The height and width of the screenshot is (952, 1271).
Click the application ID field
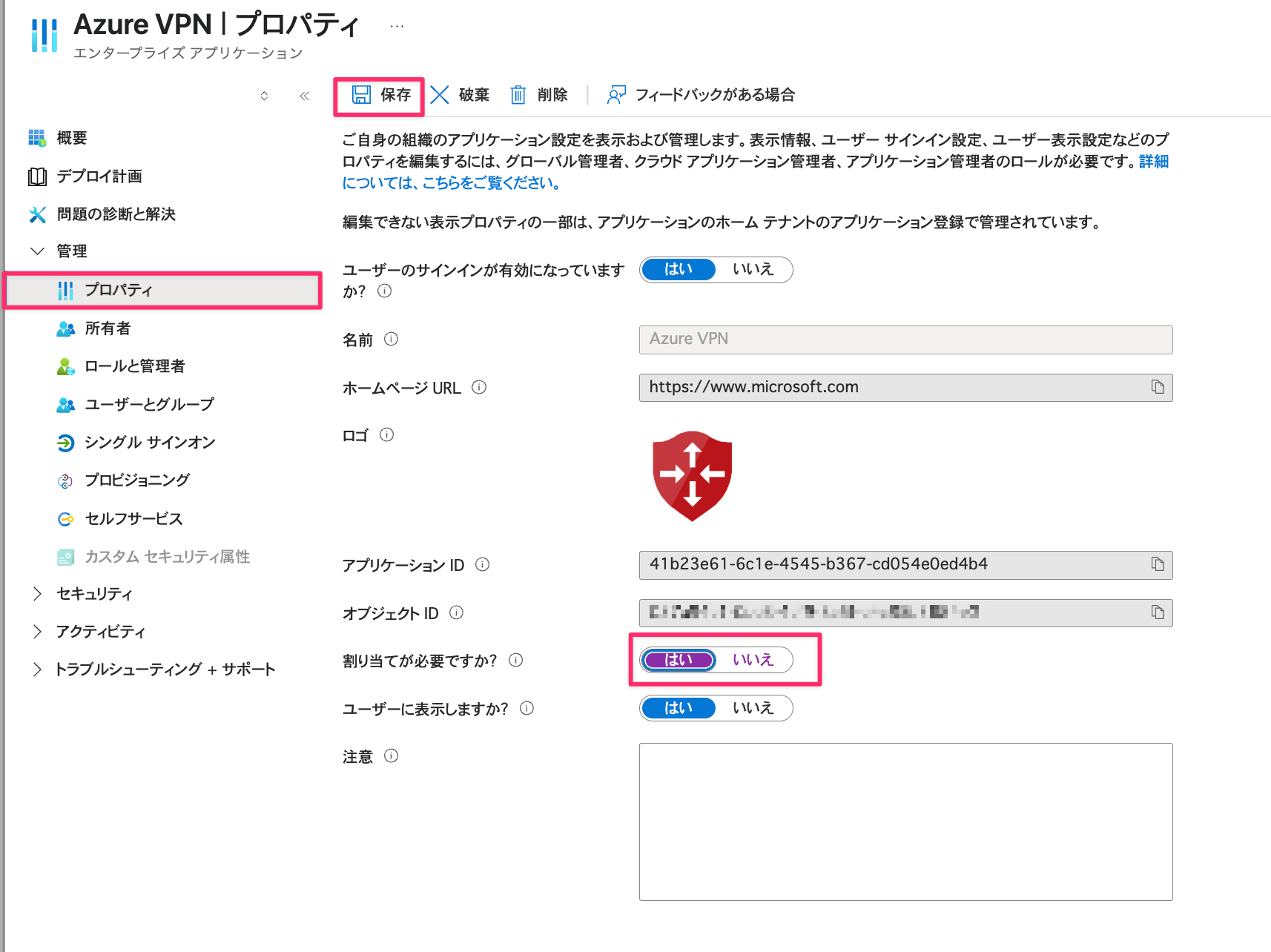coord(905,565)
